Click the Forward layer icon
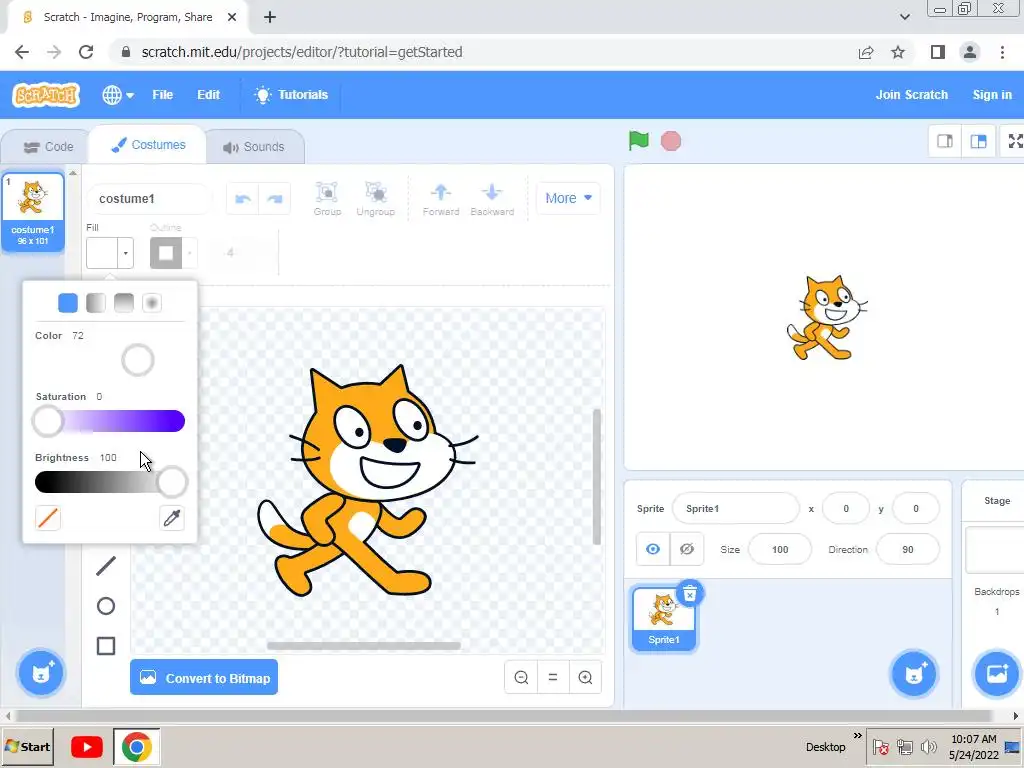The image size is (1024, 768). 441,199
